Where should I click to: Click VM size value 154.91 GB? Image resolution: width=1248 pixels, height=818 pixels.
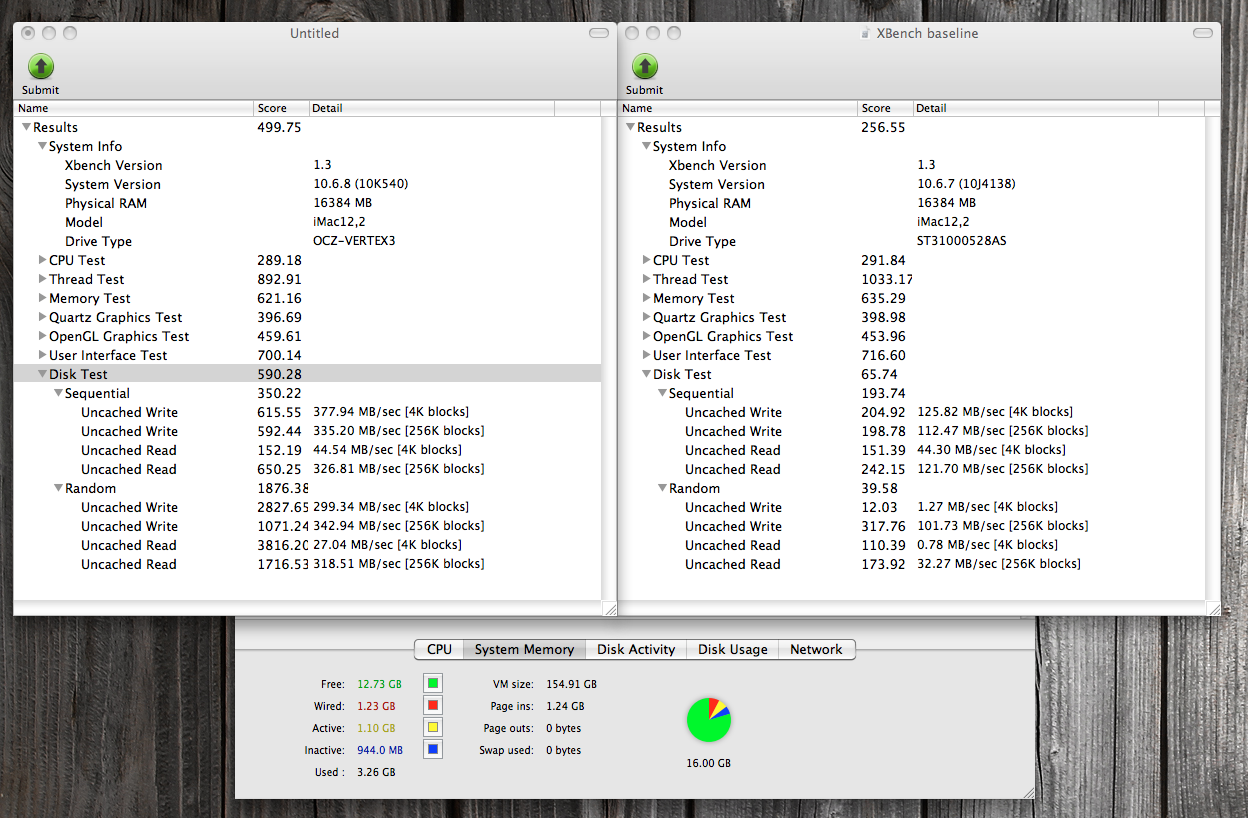[571, 684]
